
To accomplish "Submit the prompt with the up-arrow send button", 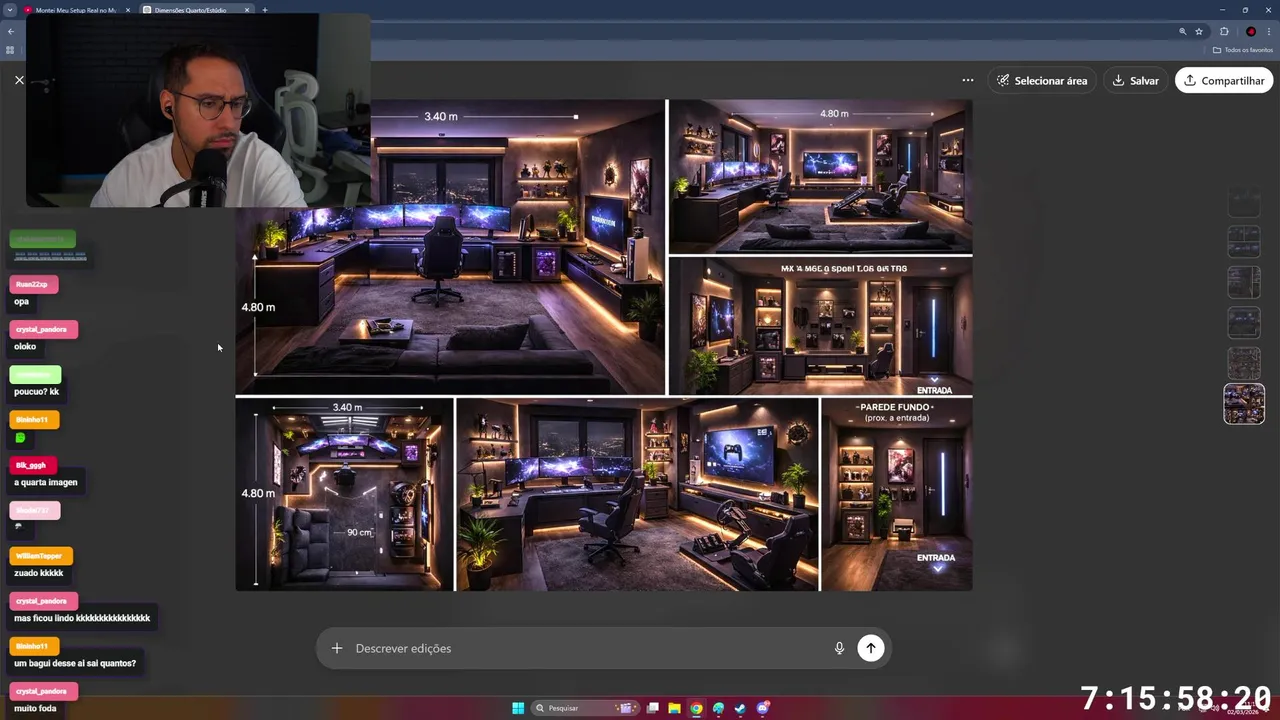I will [x=870, y=648].
